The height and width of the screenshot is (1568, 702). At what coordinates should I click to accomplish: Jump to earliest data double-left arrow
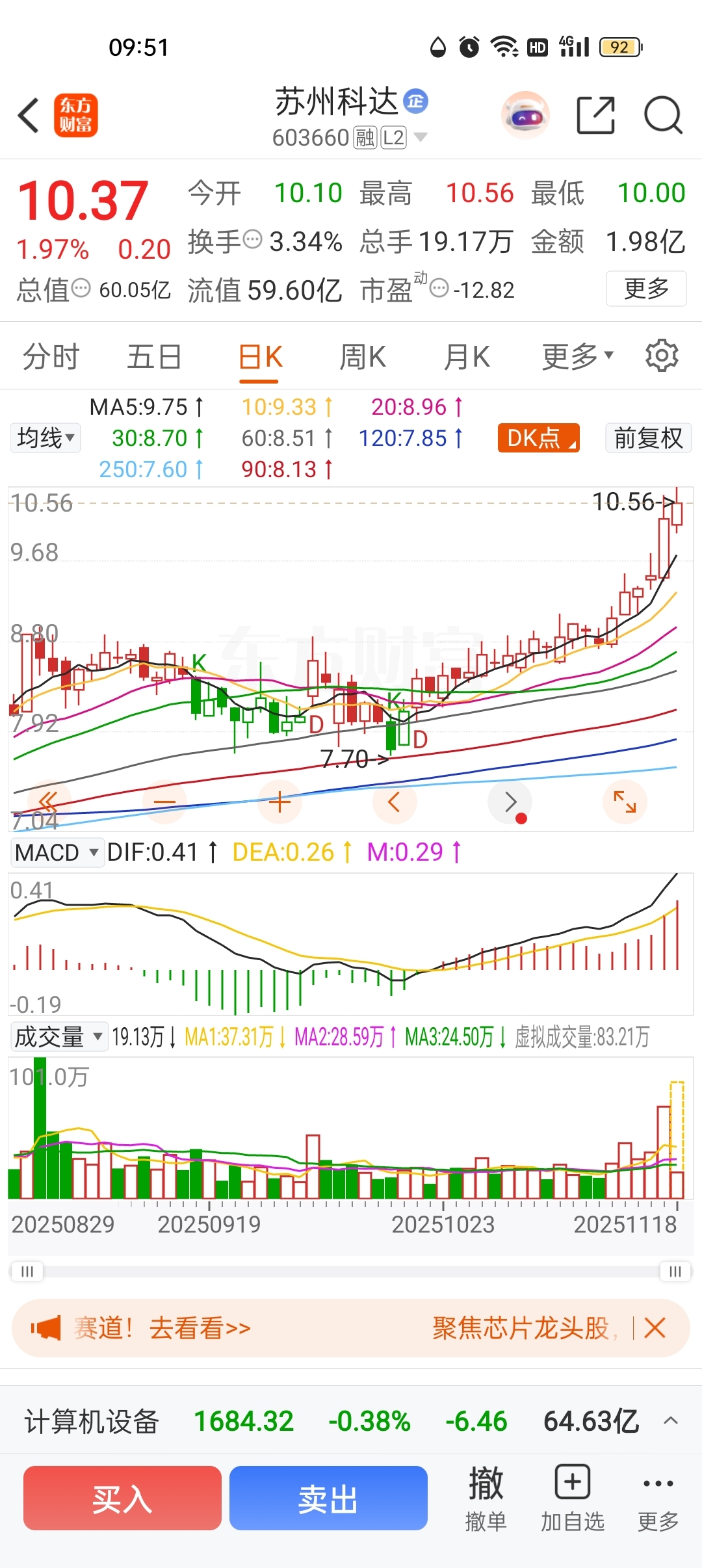point(49,802)
